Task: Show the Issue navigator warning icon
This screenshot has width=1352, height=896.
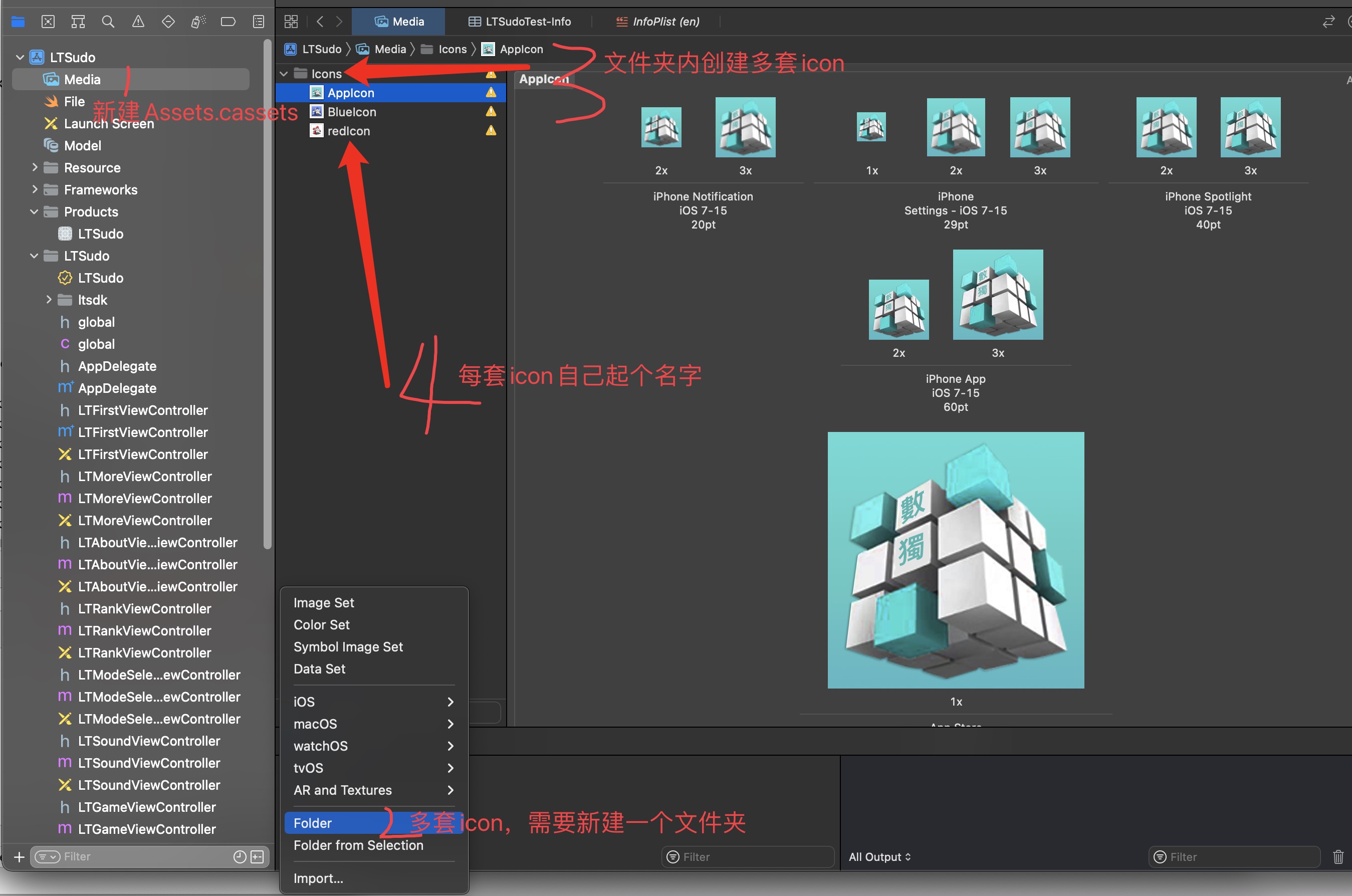Action: click(x=138, y=22)
